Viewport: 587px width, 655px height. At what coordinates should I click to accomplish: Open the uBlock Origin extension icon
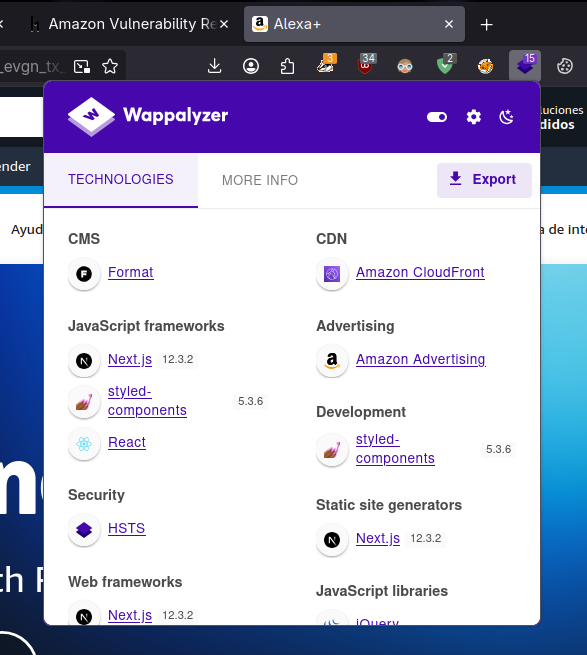tap(365, 66)
